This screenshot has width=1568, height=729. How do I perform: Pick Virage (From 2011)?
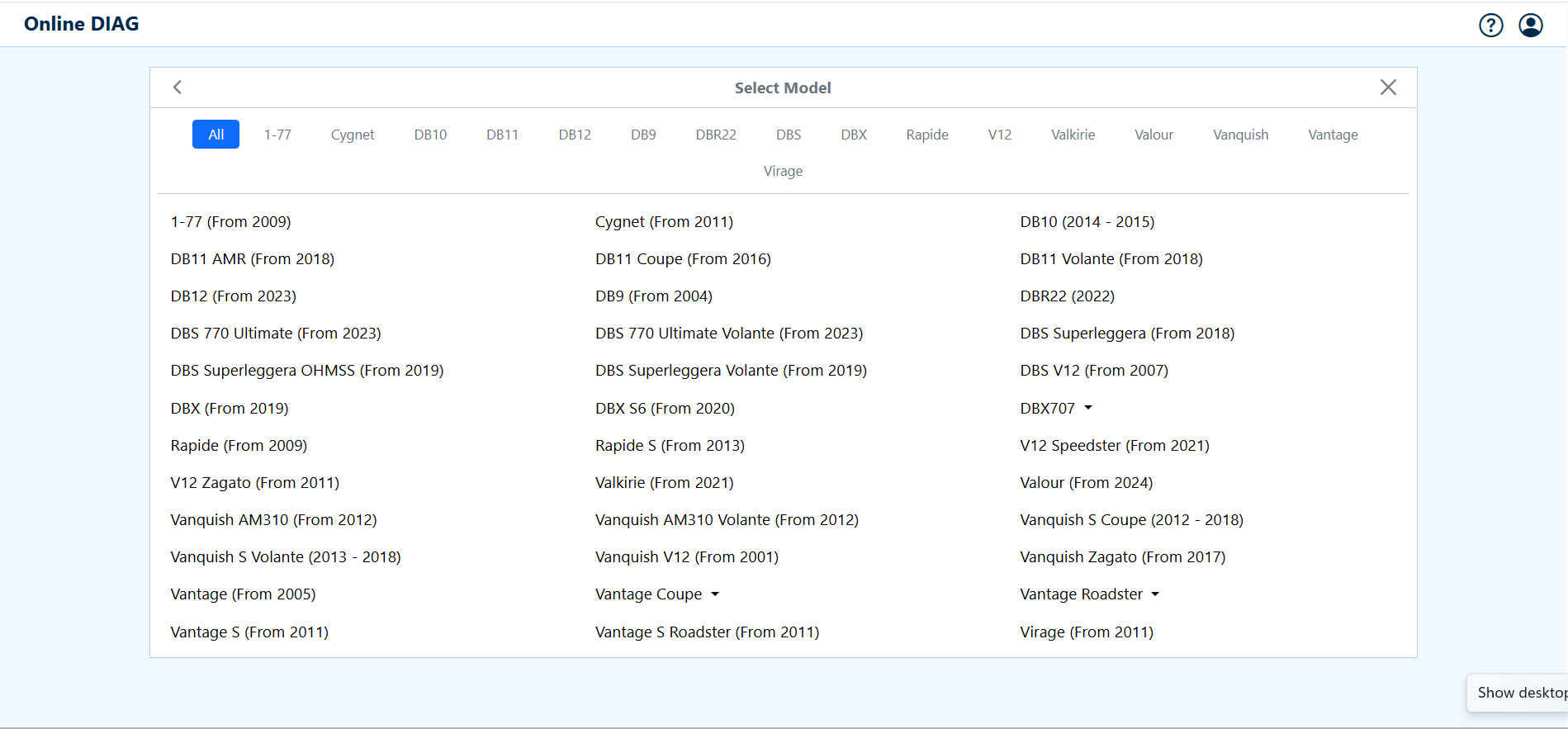(1087, 632)
